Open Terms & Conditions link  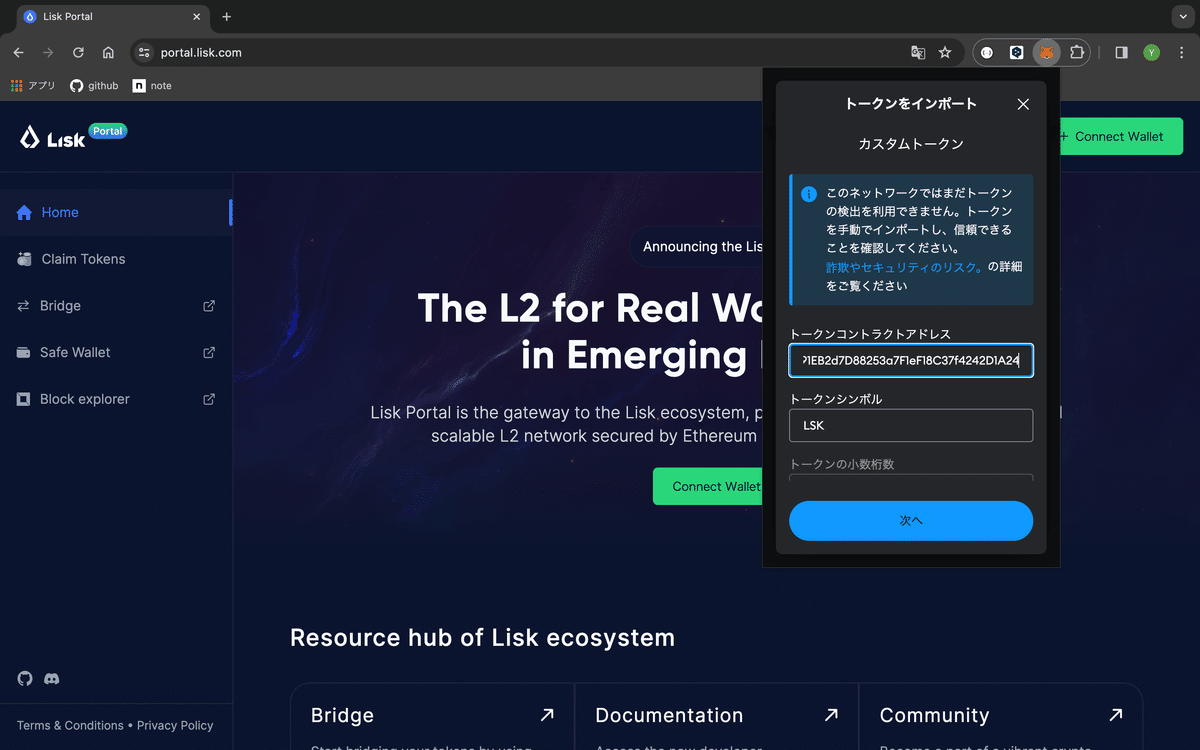coord(70,725)
